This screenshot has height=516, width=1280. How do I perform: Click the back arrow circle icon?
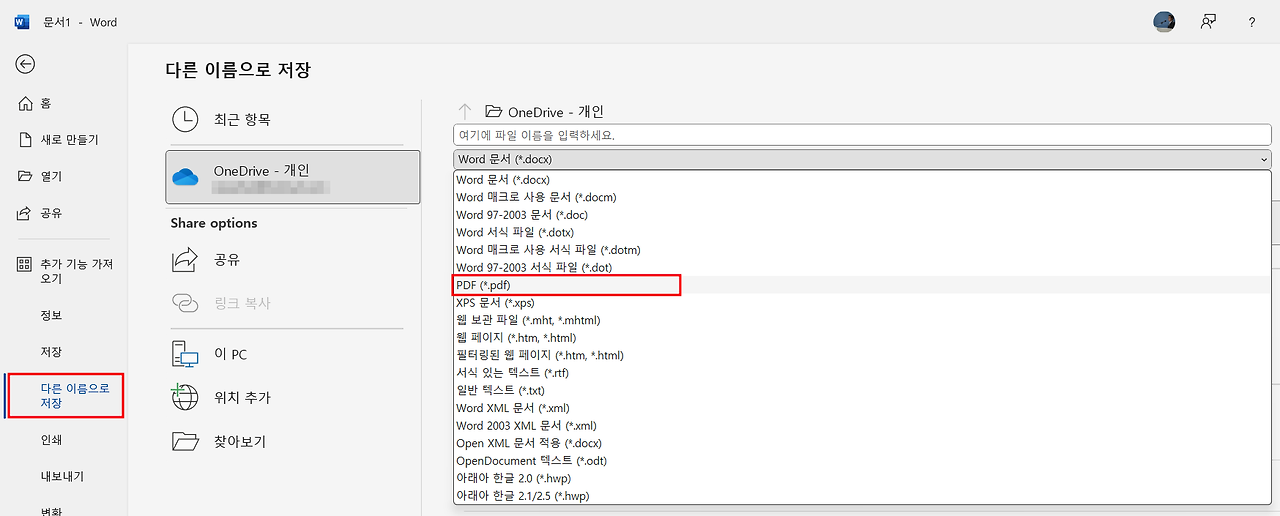click(25, 64)
